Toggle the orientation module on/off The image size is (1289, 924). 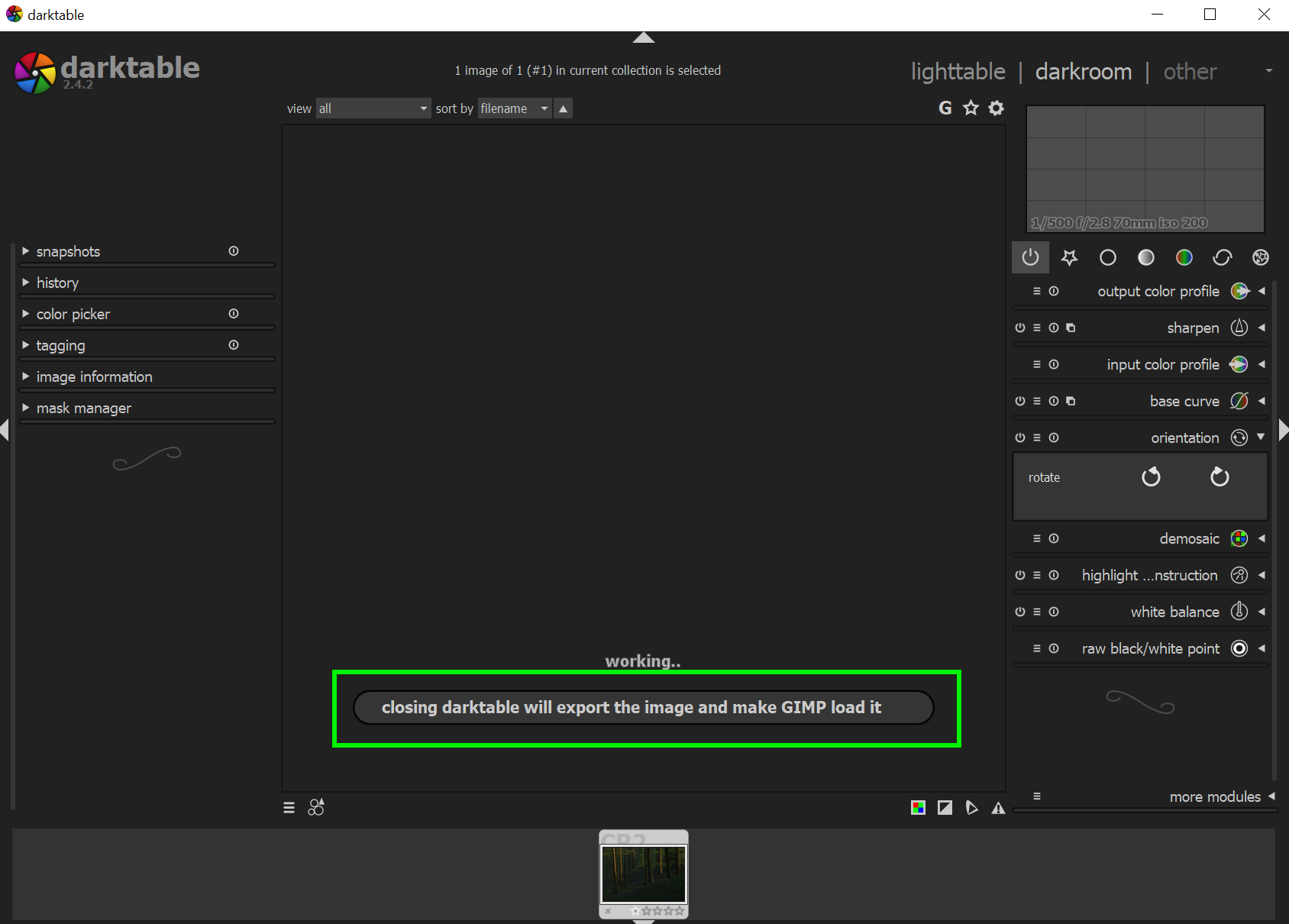click(x=1020, y=438)
